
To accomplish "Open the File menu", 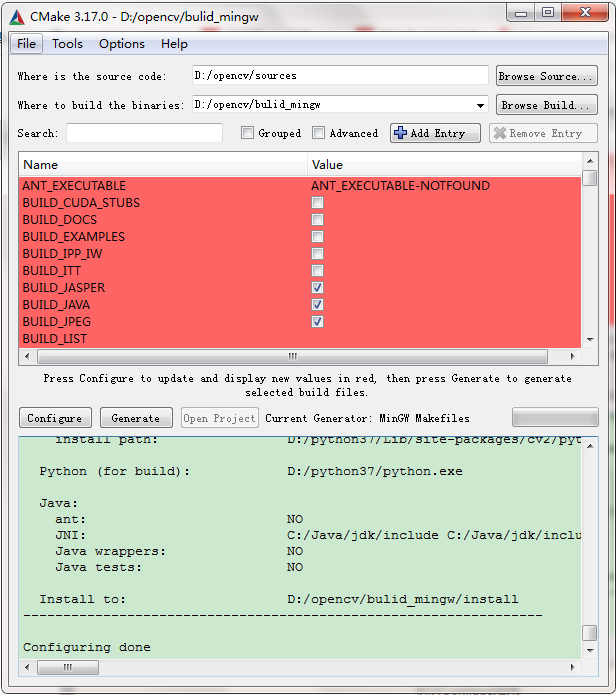I will tap(26, 44).
